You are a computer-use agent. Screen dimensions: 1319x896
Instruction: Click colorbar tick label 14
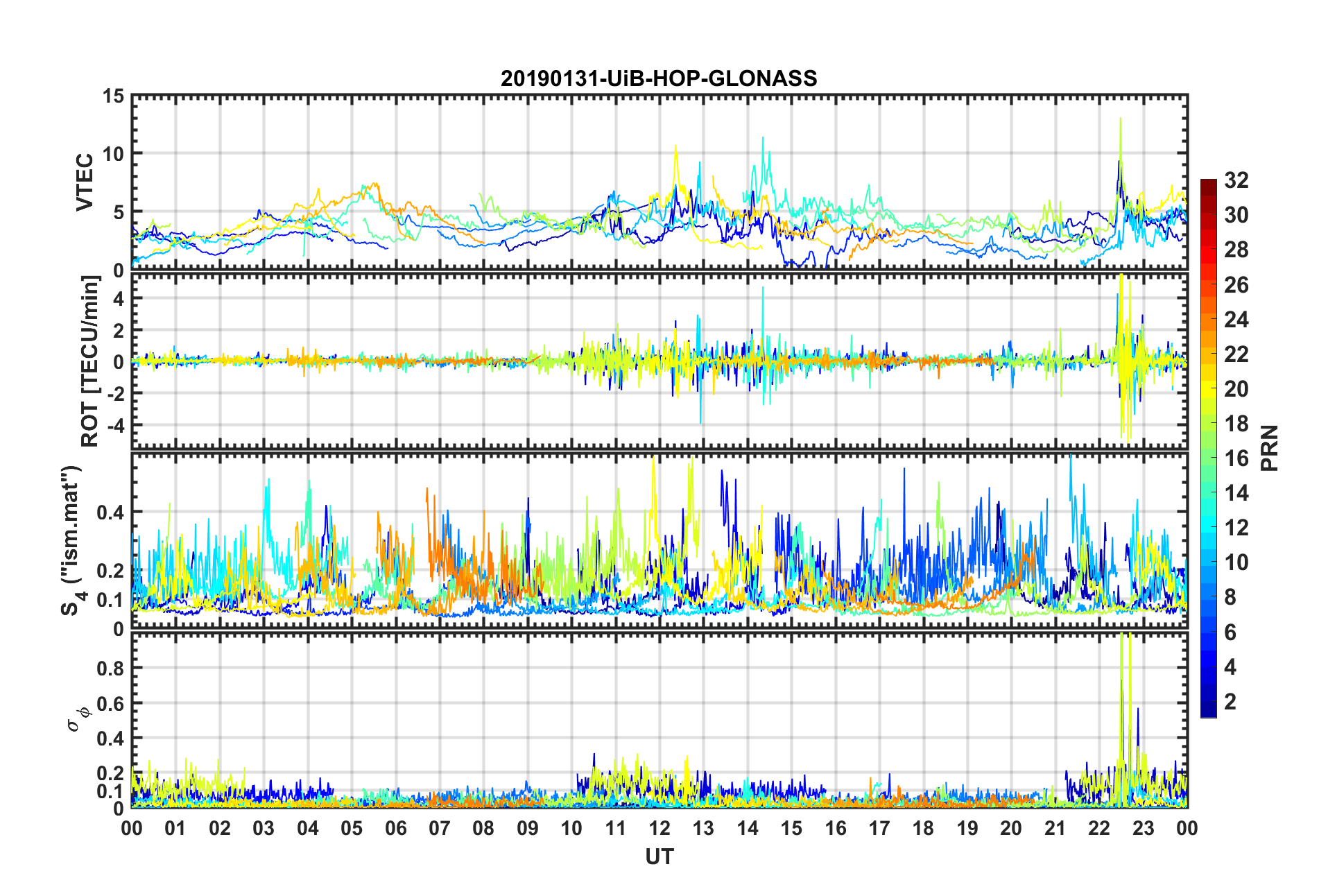click(1236, 492)
